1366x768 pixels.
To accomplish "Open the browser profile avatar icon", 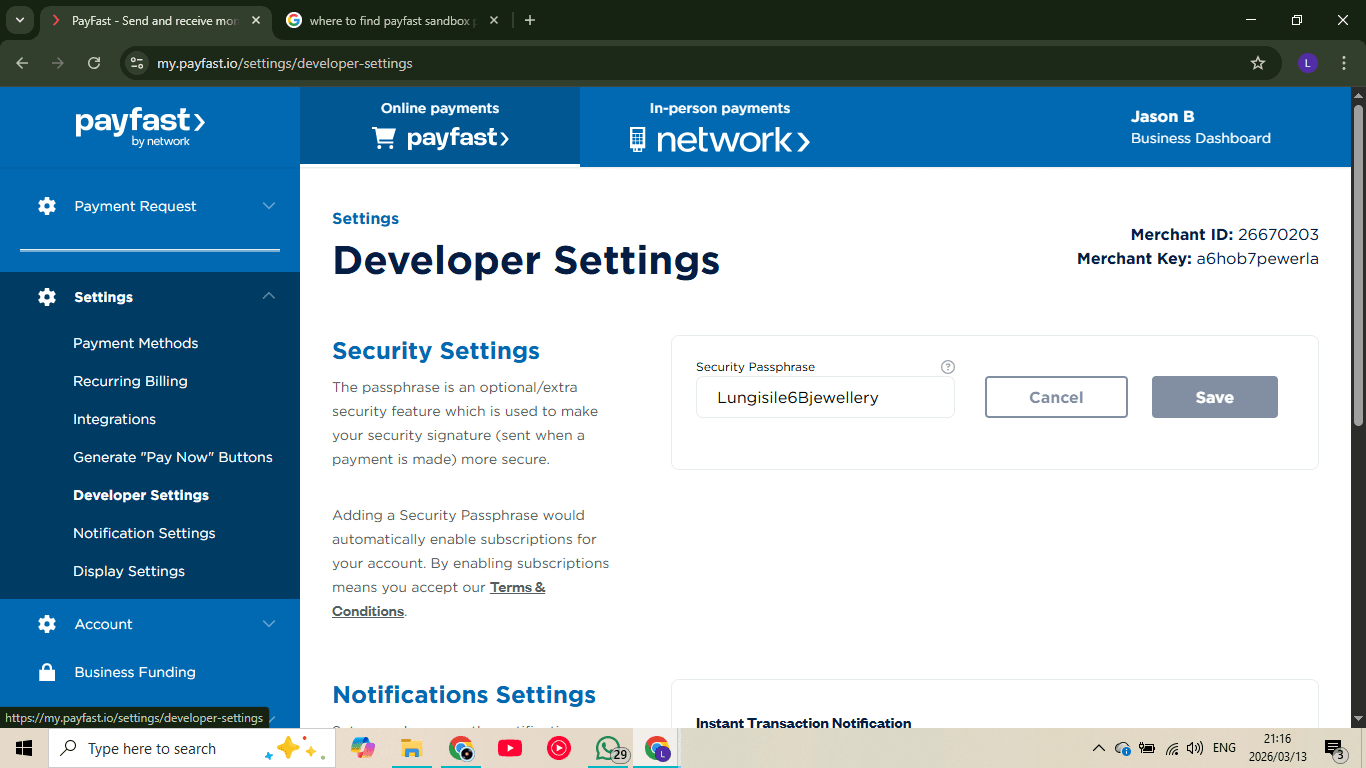I will 1307,63.
